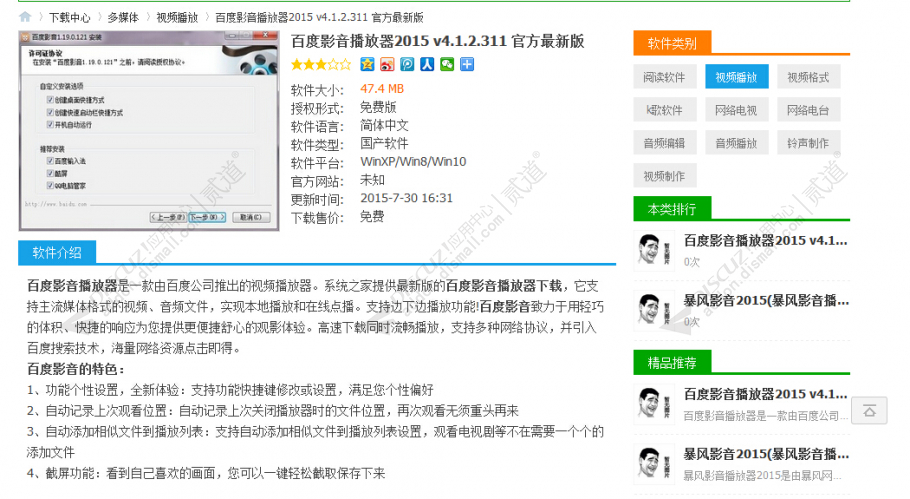Share to Tencent Weibo icon
The width and height of the screenshot is (910, 499).
(x=407, y=64)
